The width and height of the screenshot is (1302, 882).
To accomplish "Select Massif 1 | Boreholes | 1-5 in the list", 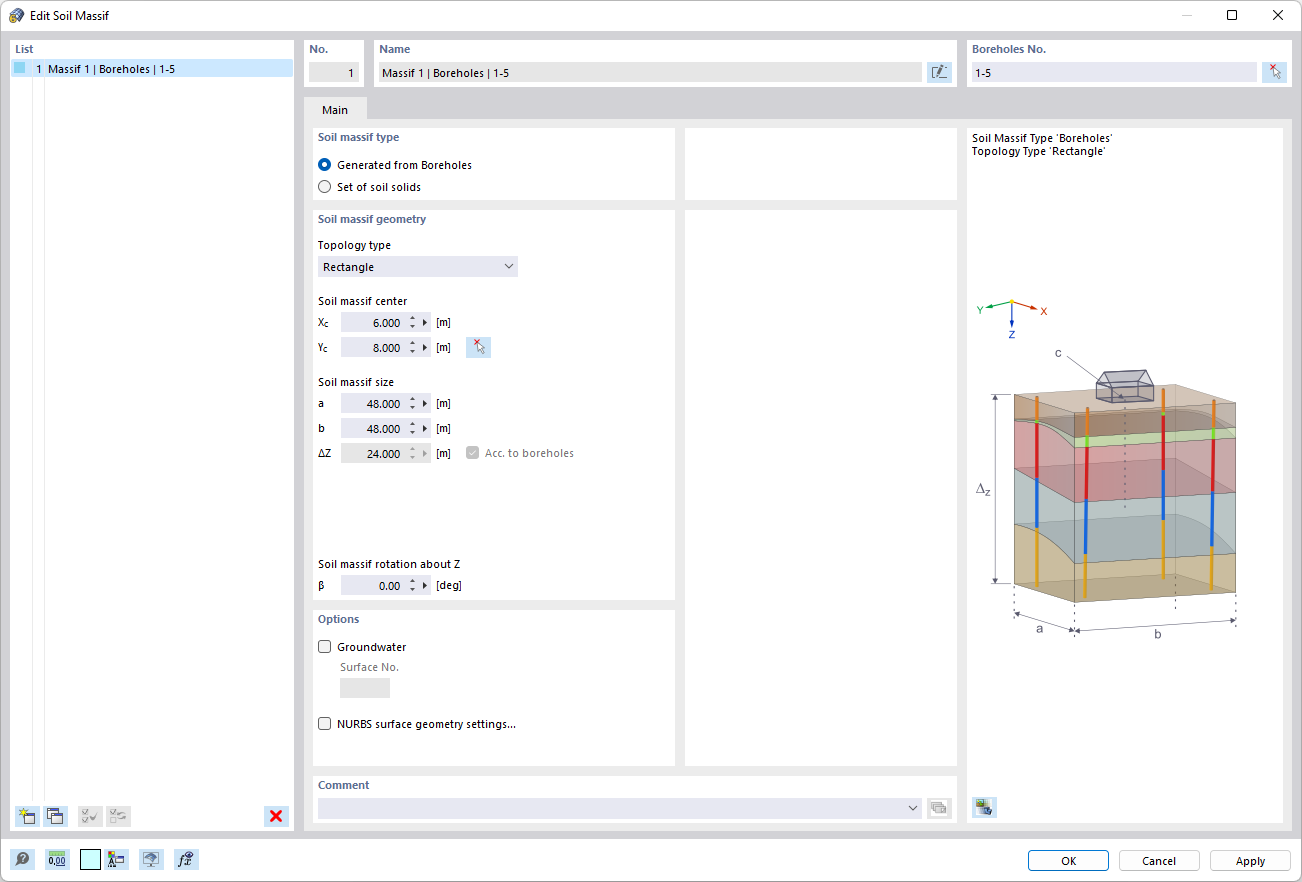I will pos(153,69).
